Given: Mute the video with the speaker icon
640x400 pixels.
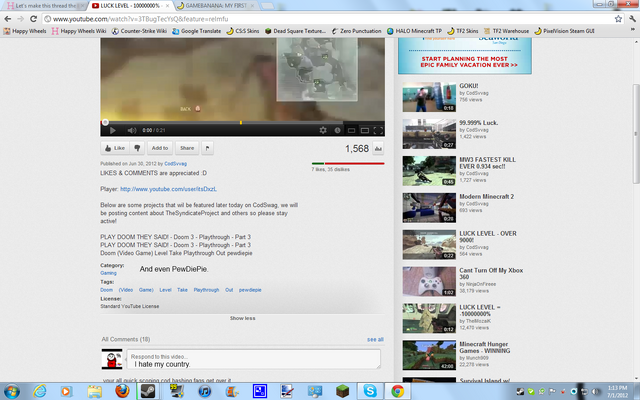Looking at the screenshot, I should coord(131,130).
